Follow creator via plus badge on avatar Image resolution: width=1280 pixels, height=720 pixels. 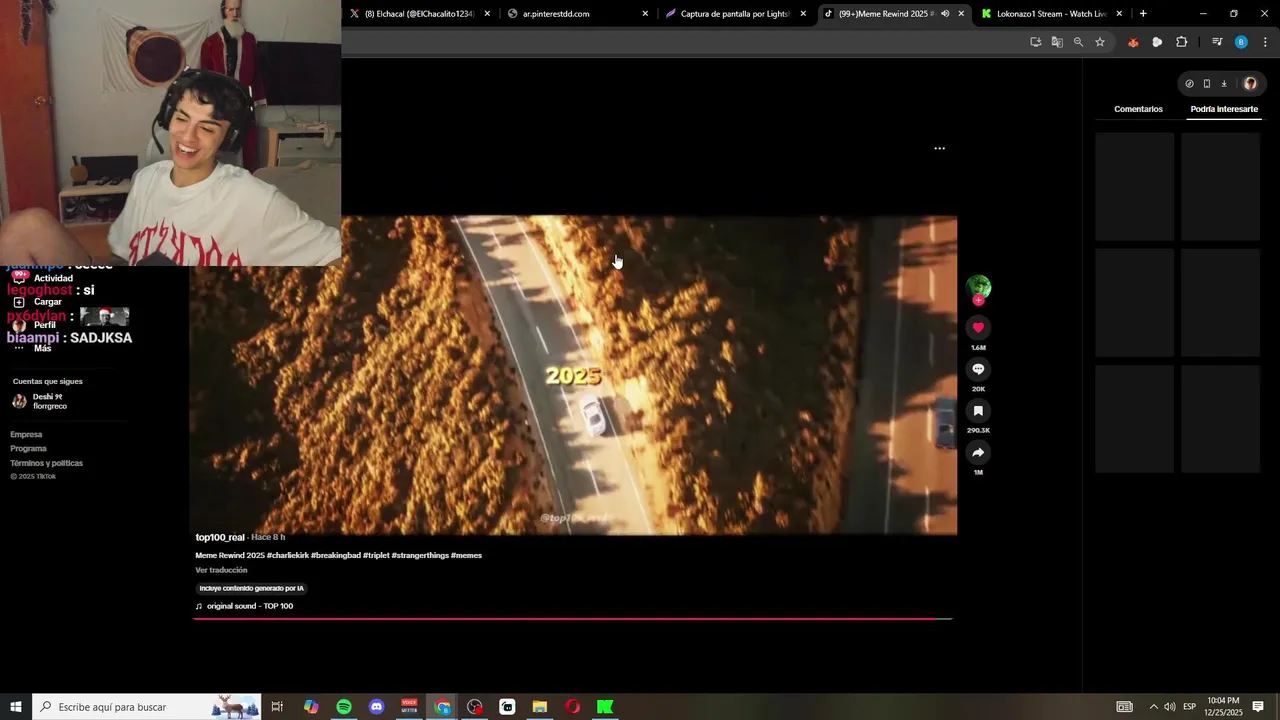[978, 300]
